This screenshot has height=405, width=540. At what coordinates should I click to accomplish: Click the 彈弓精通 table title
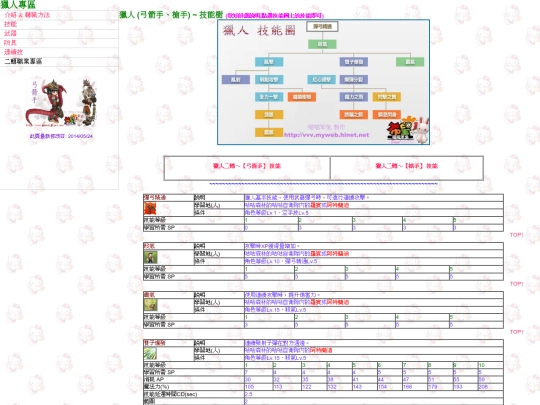click(x=155, y=198)
